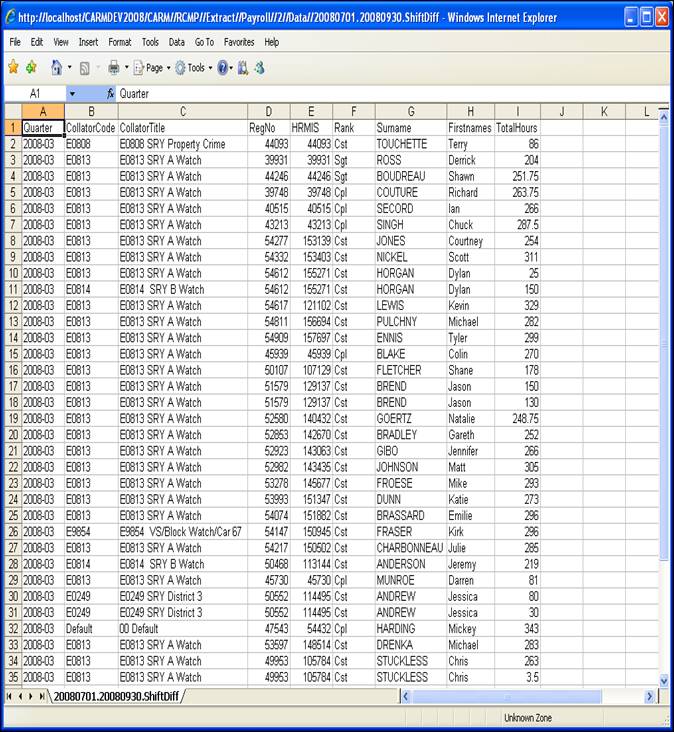Select the 20080701.20080930.ShiftDiff sheet tab
674x732 pixels.
pyautogui.click(x=116, y=695)
